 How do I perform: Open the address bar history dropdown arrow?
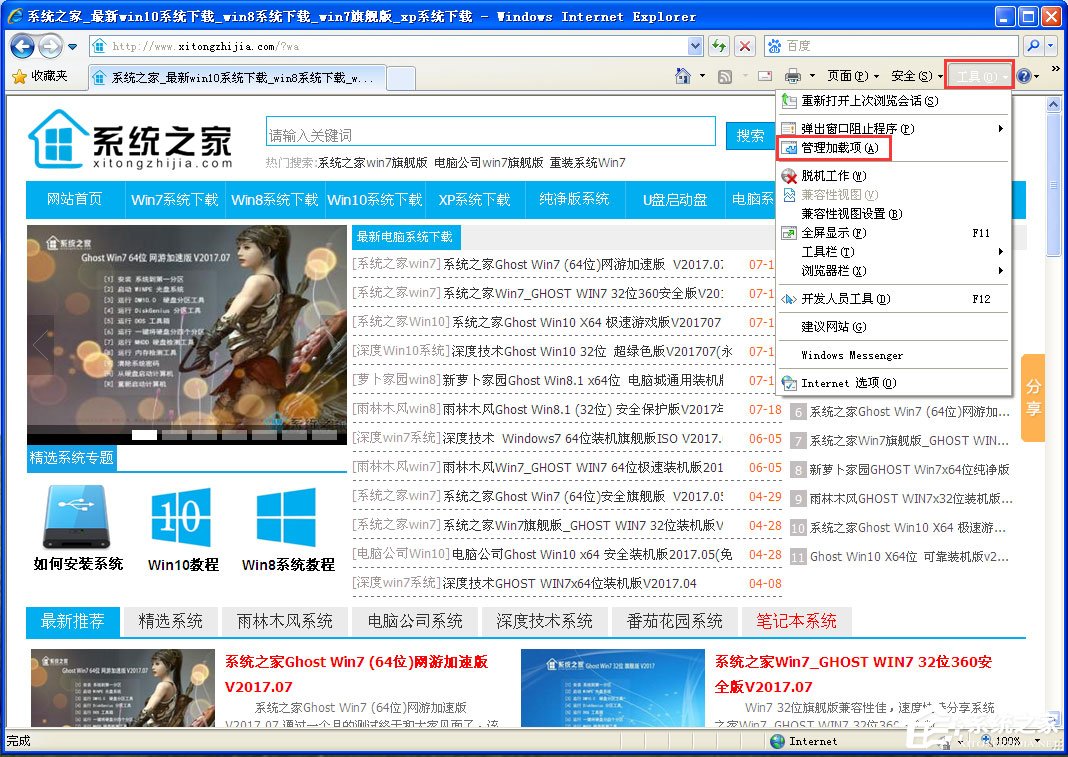[x=695, y=45]
